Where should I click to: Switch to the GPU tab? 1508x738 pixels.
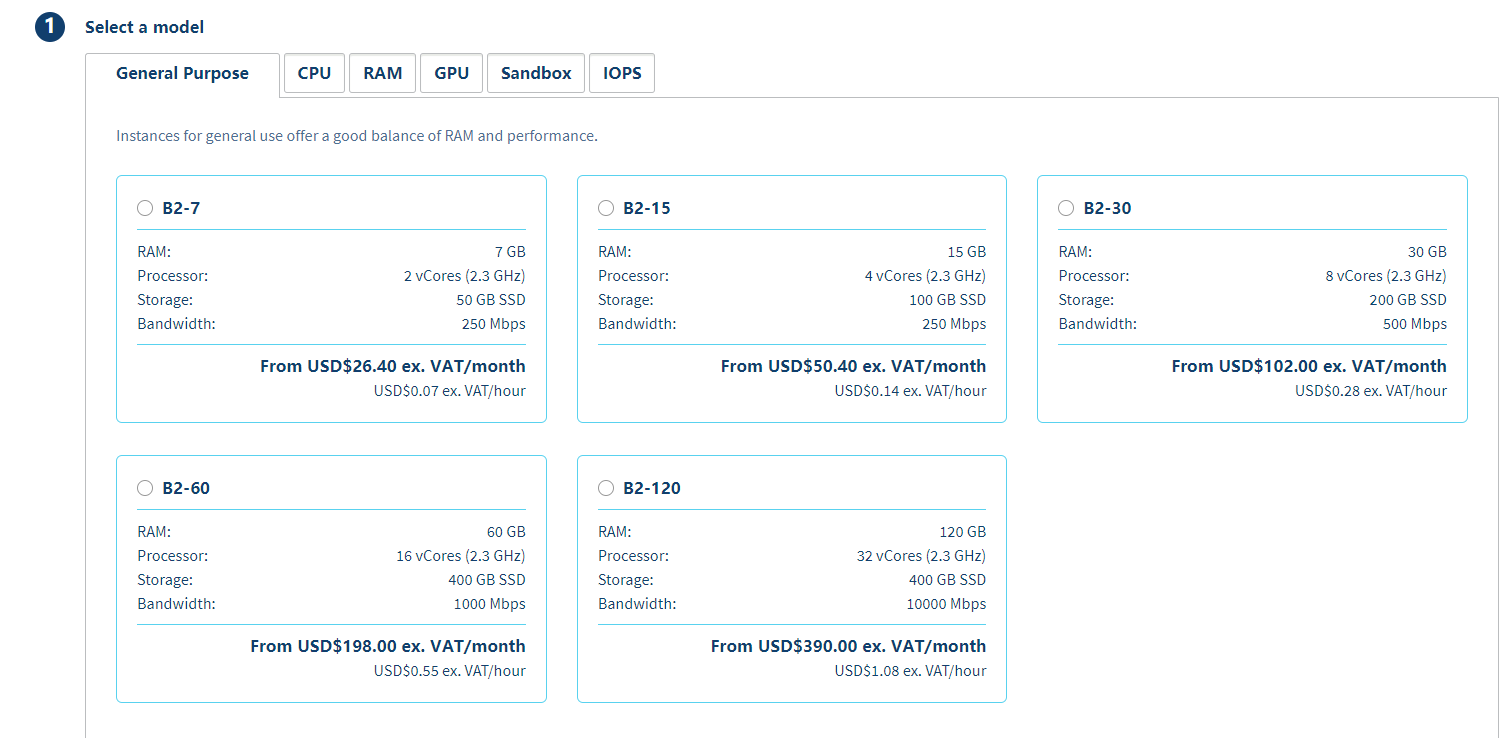click(451, 73)
